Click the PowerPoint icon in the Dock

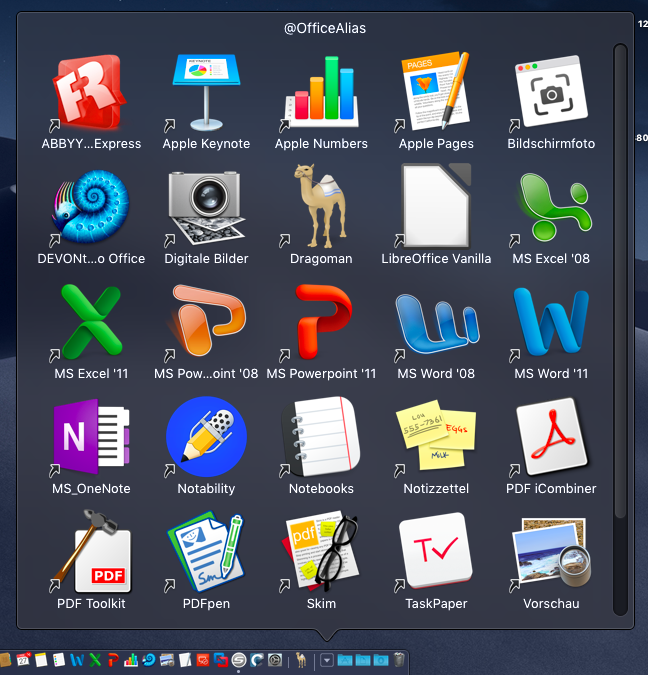point(113,660)
